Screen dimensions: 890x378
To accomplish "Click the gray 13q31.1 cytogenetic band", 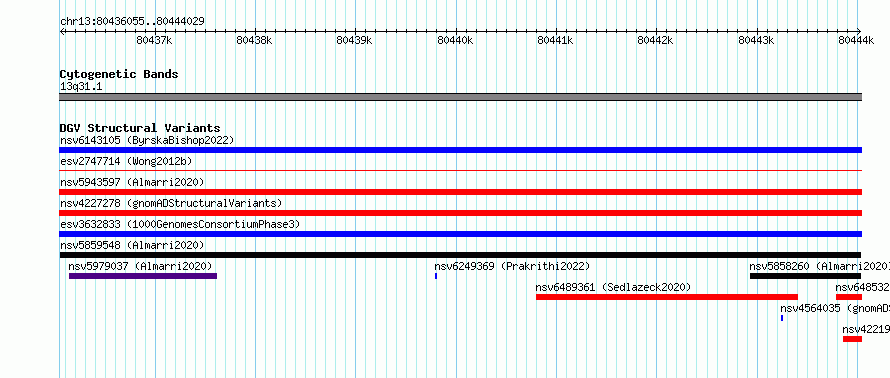I will tap(460, 97).
